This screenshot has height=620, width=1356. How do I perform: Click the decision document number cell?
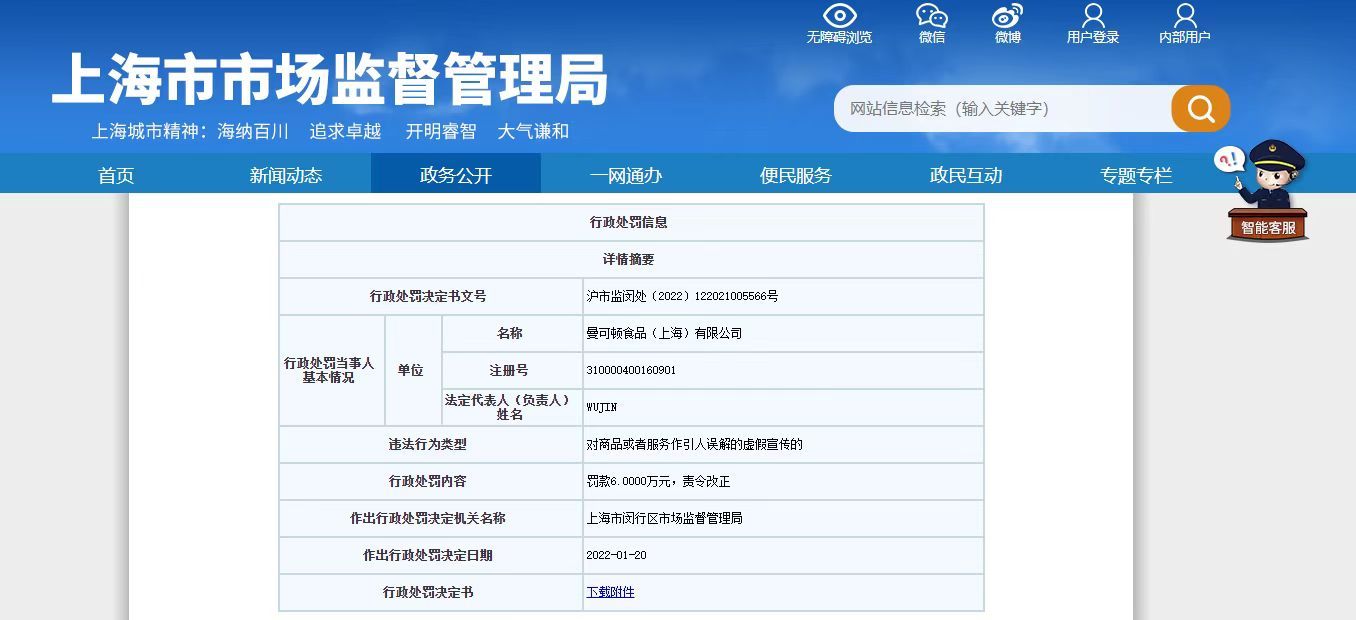(682, 296)
